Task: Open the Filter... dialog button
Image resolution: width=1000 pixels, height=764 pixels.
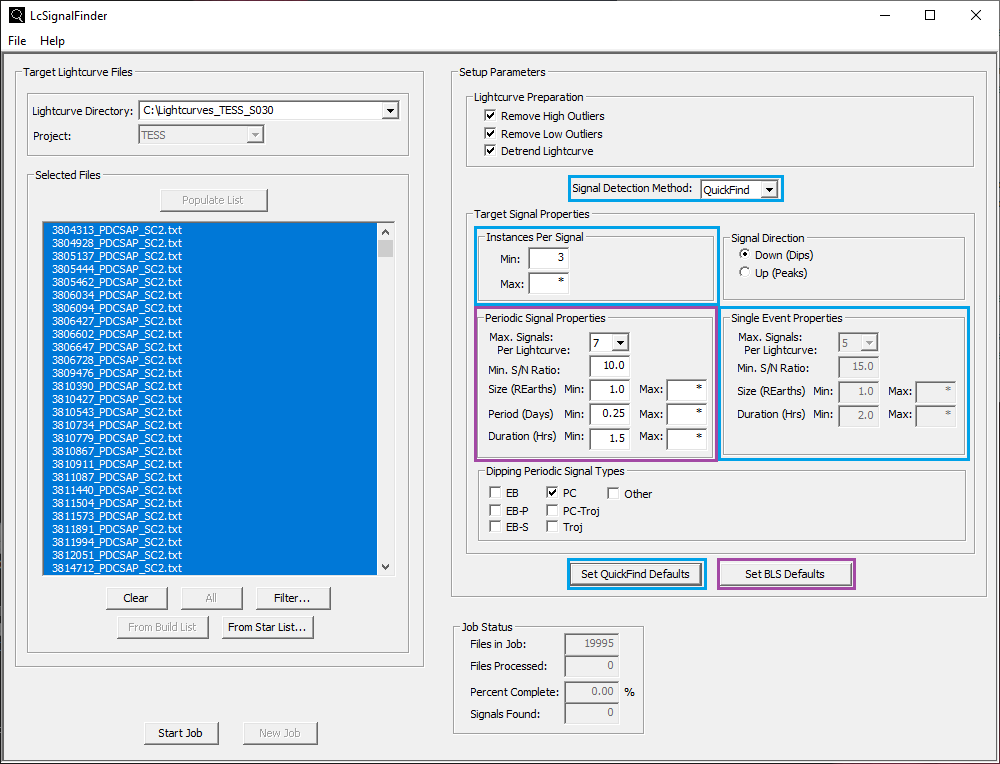Action: tap(291, 598)
